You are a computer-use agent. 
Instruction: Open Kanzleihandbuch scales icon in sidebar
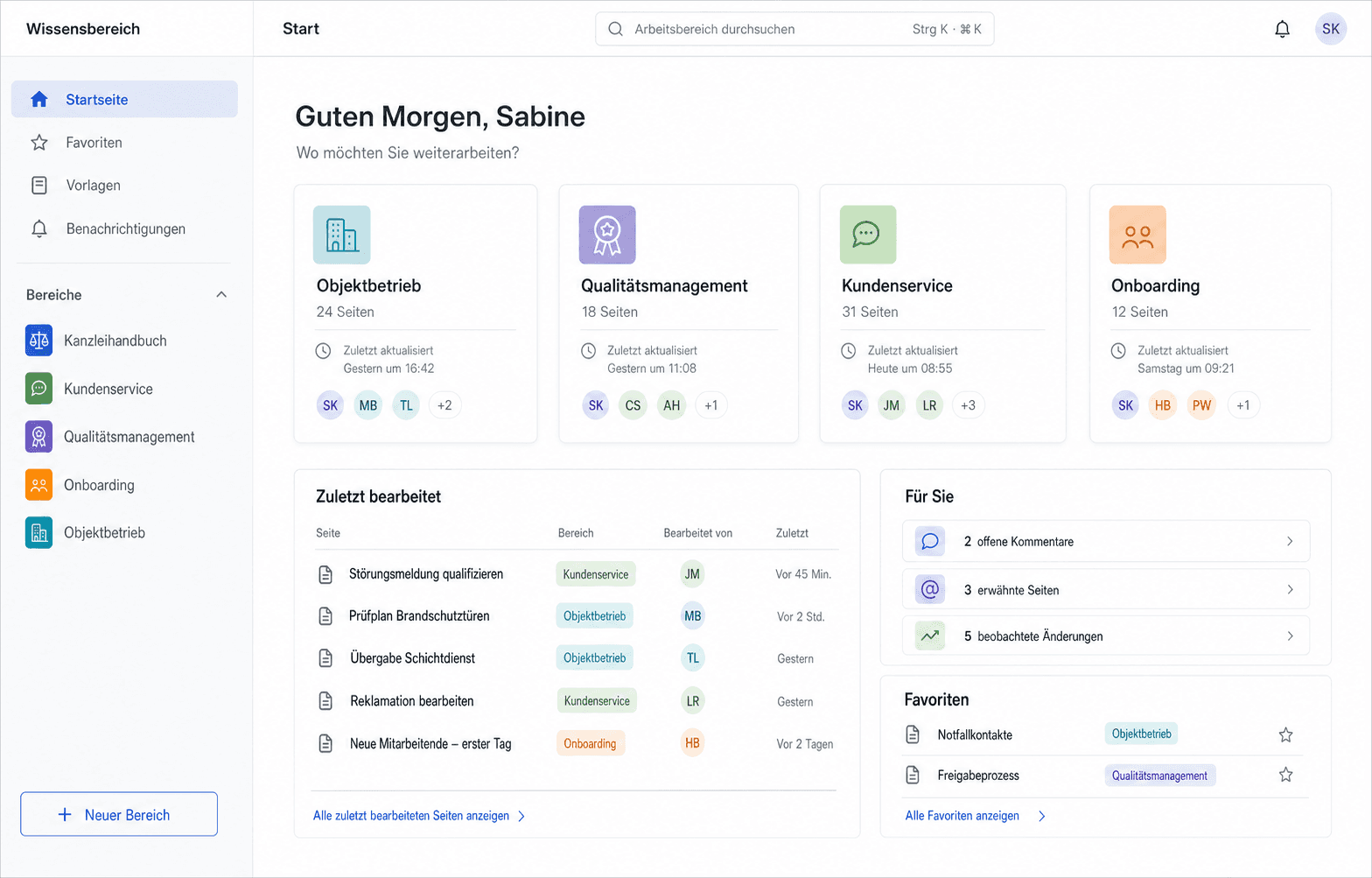tap(38, 341)
